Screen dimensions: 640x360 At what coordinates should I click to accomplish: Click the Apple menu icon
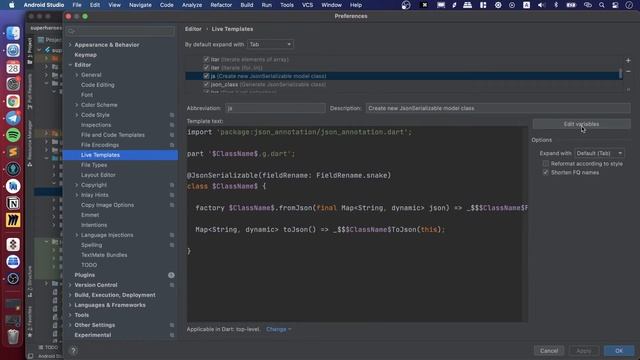tap(11, 5)
